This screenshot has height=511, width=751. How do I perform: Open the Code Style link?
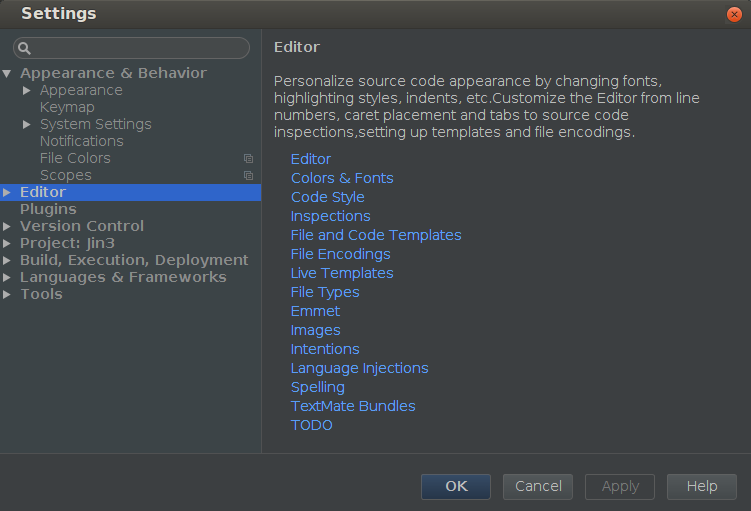coord(328,197)
